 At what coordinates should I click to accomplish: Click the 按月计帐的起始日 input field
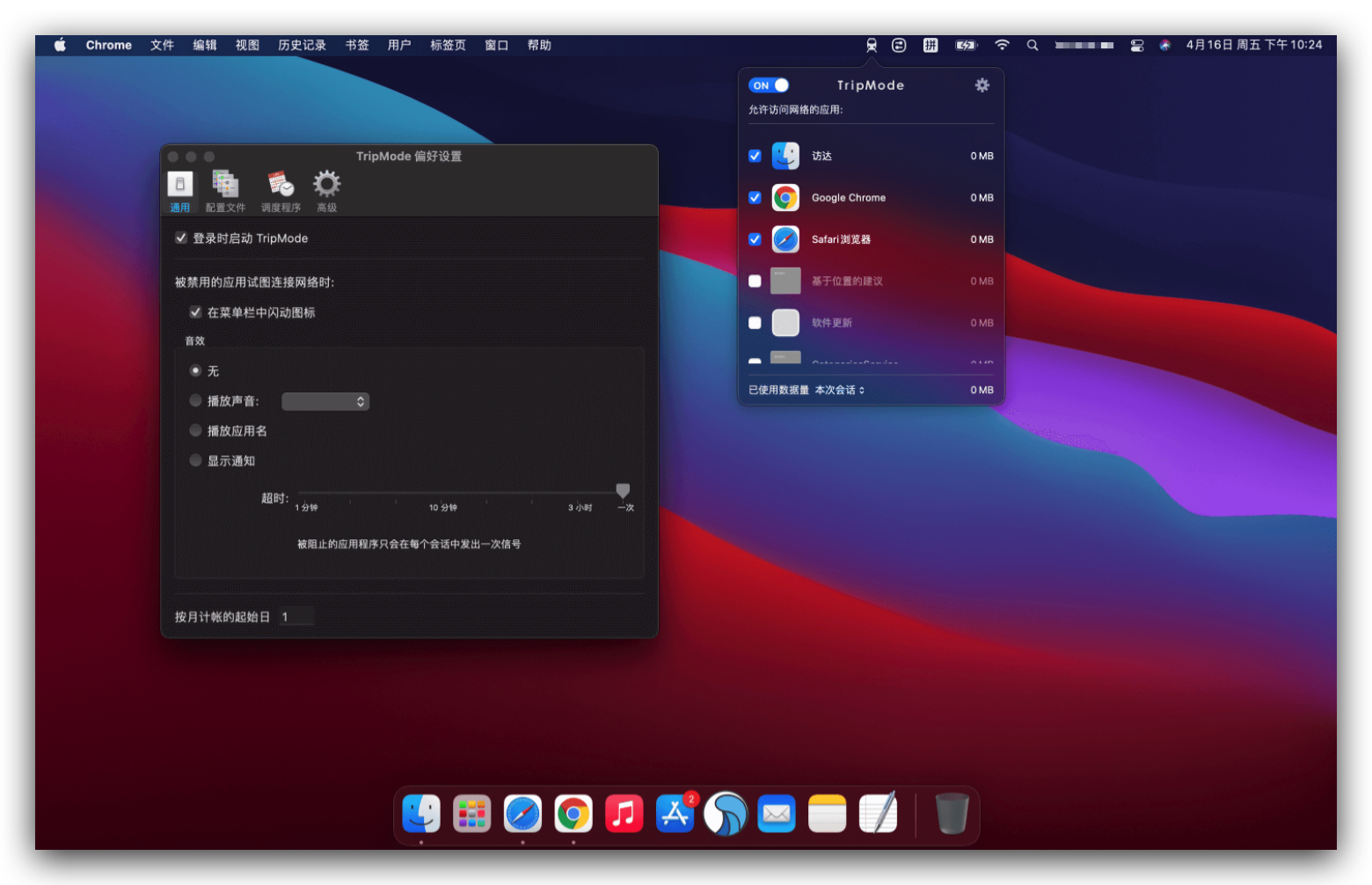pos(296,617)
